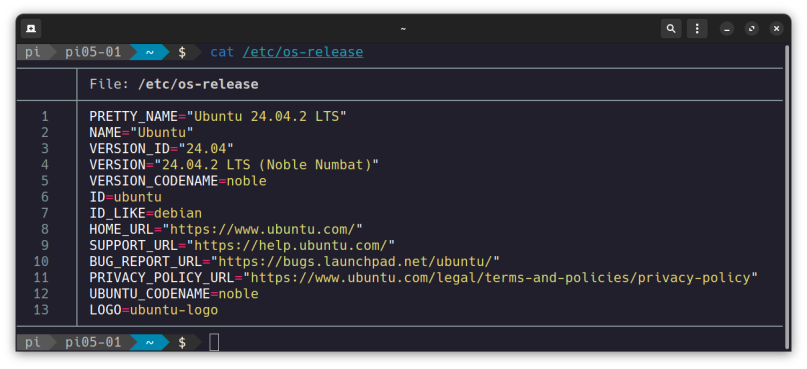Click the SUPPORT_URL help.ubuntu.com link
This screenshot has height=369, width=807.
coord(290,244)
